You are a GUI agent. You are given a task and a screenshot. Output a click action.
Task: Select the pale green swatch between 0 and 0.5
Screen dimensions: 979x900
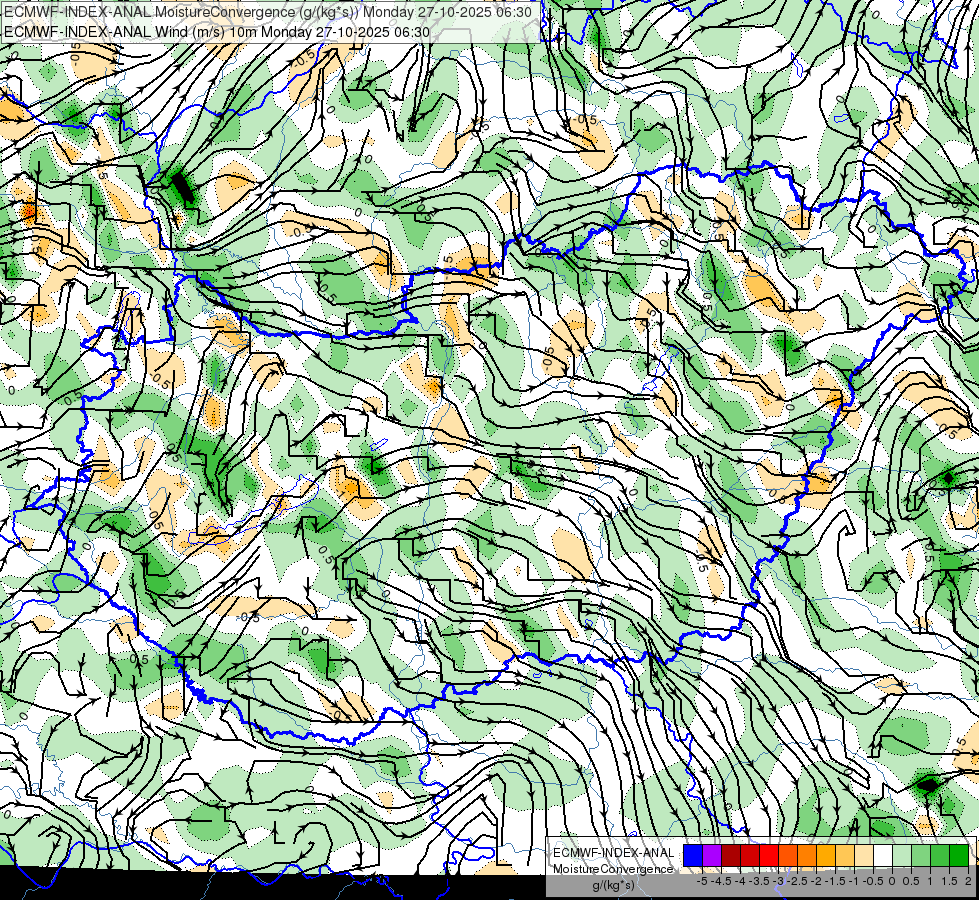(902, 855)
